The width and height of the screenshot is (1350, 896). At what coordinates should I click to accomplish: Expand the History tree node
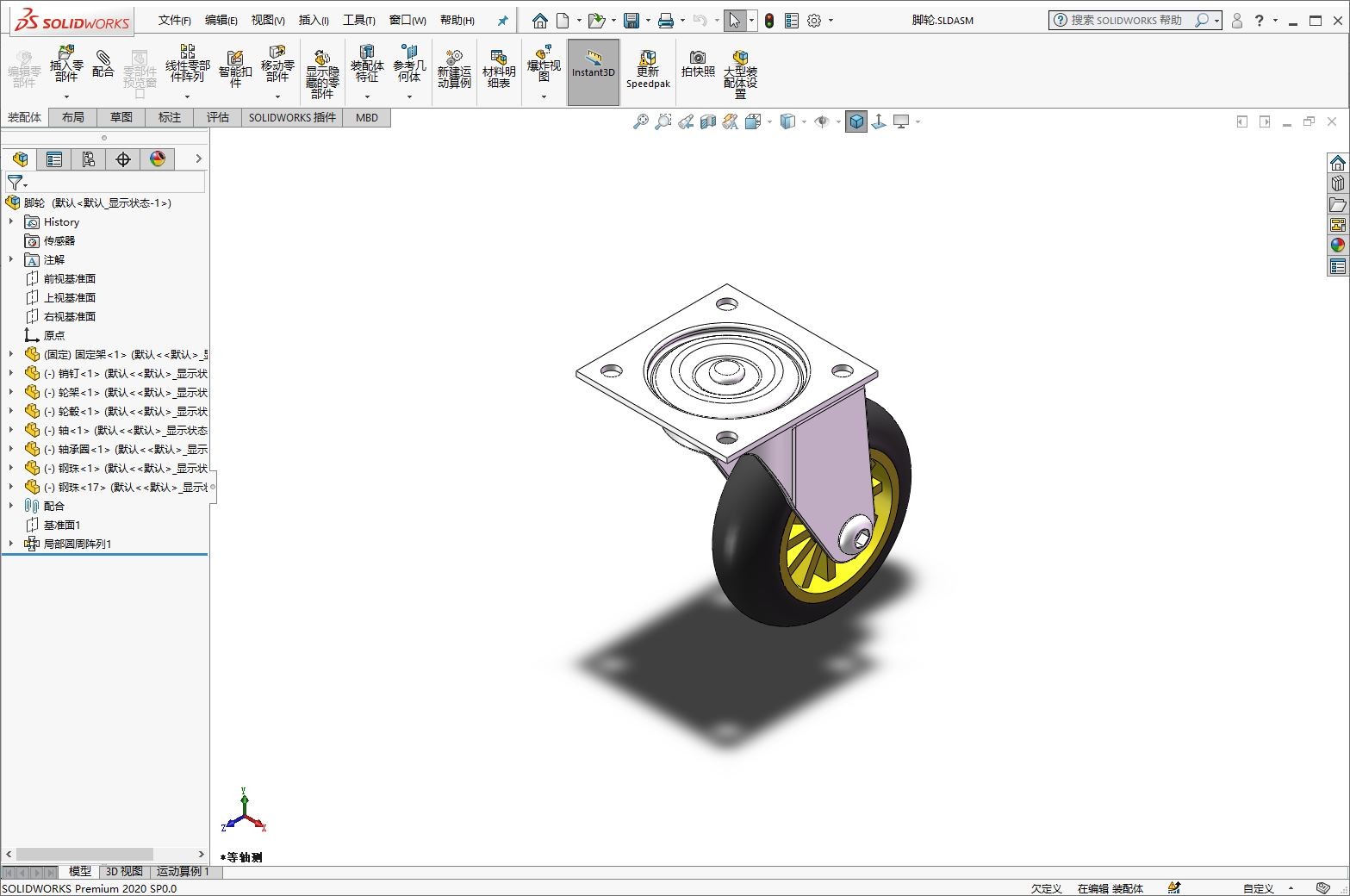click(x=11, y=221)
